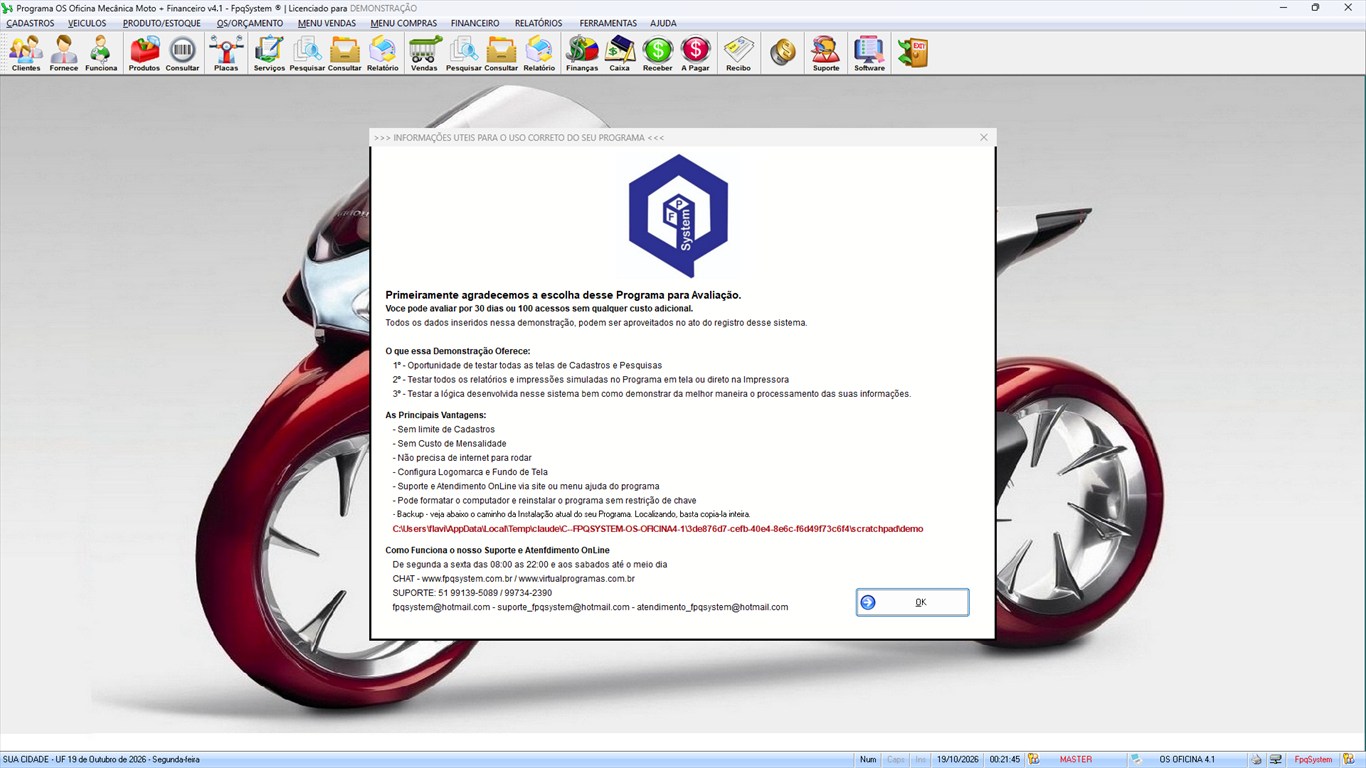Viewport: 1366px width, 768px height.
Task: Open the FINANCEIRO menu
Action: tap(475, 23)
